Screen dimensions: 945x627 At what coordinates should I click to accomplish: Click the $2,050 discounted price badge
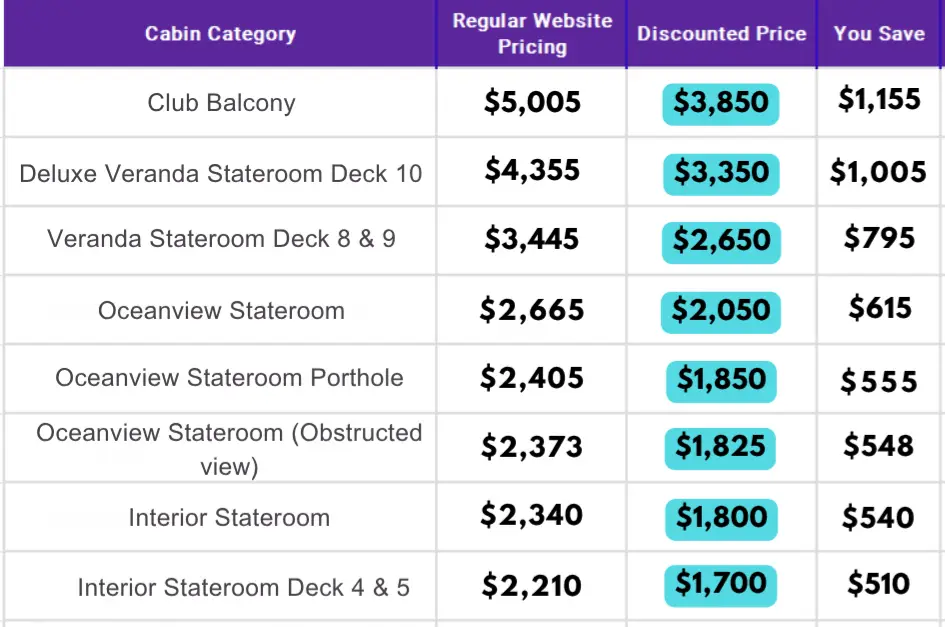click(x=721, y=312)
